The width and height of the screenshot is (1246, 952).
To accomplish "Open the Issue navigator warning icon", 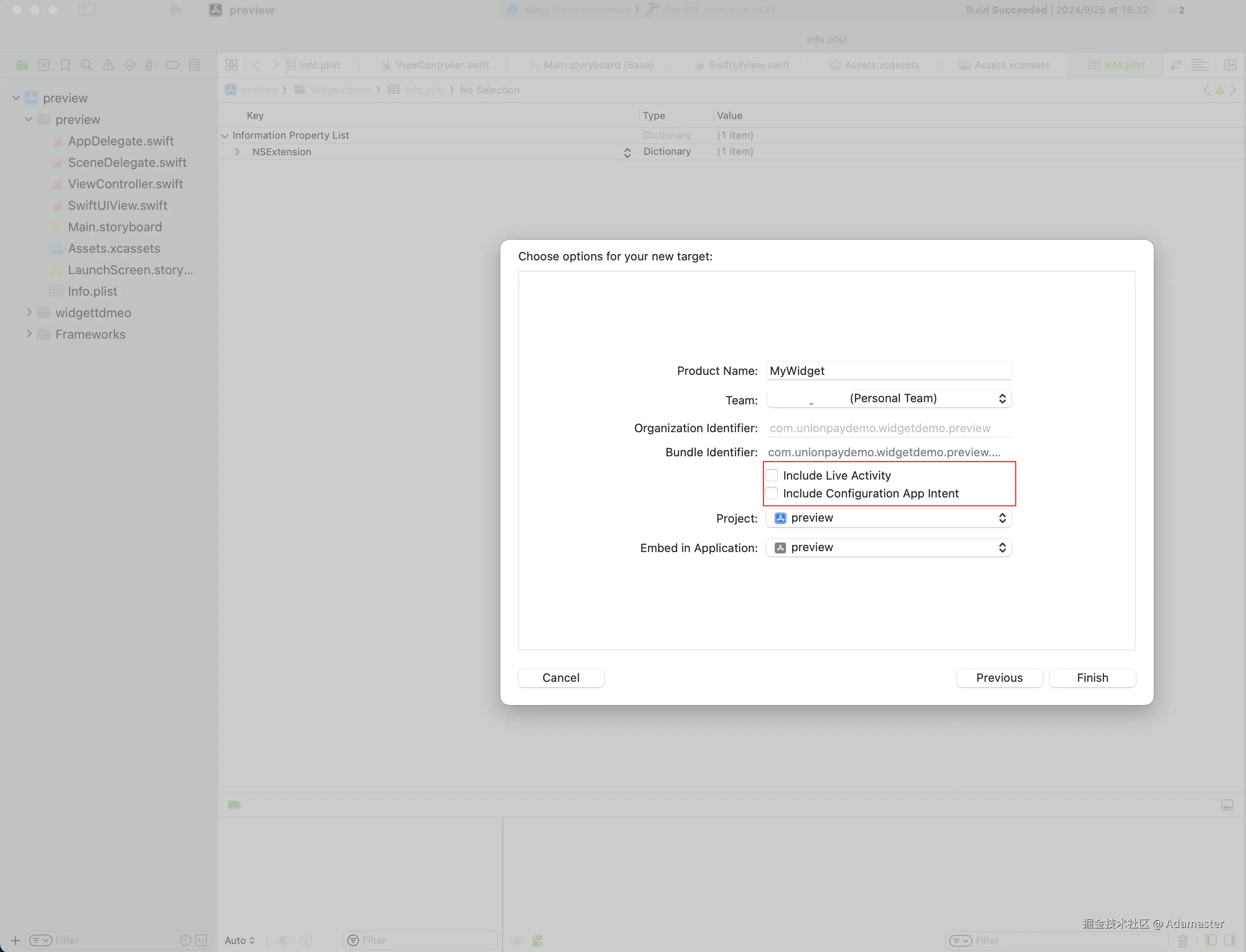I will pos(108,65).
